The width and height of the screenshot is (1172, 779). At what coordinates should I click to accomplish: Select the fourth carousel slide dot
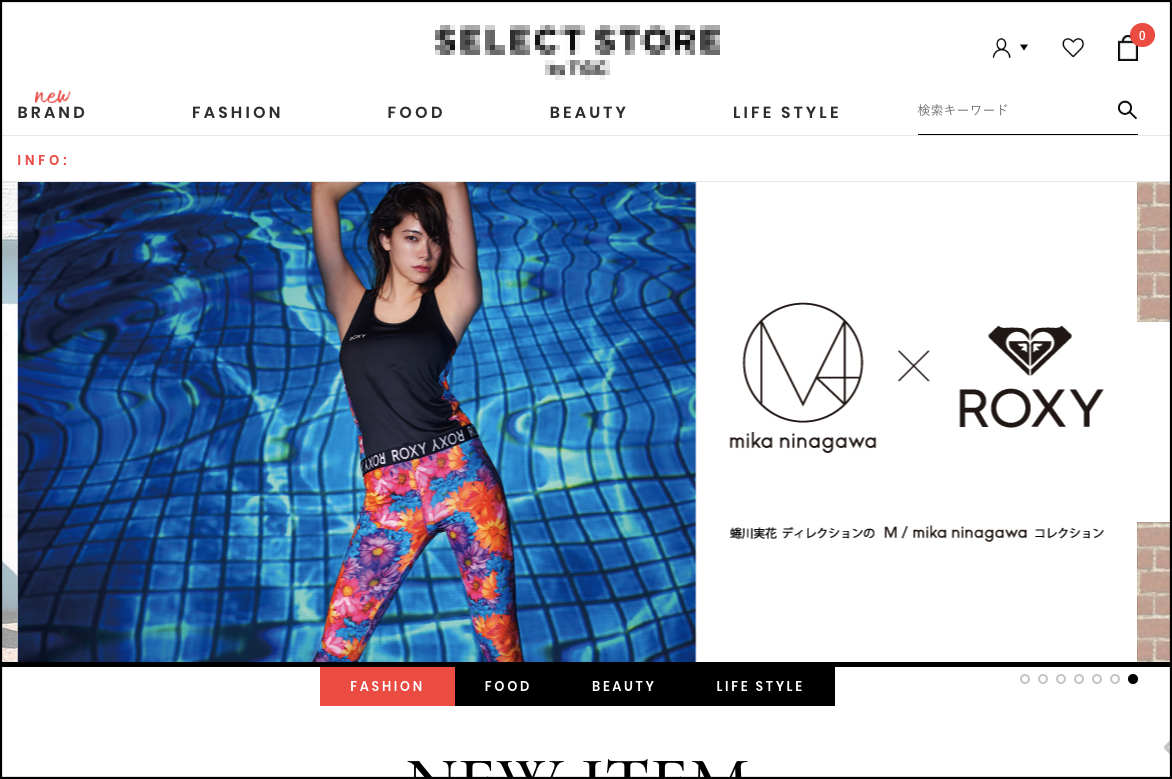coord(1079,679)
